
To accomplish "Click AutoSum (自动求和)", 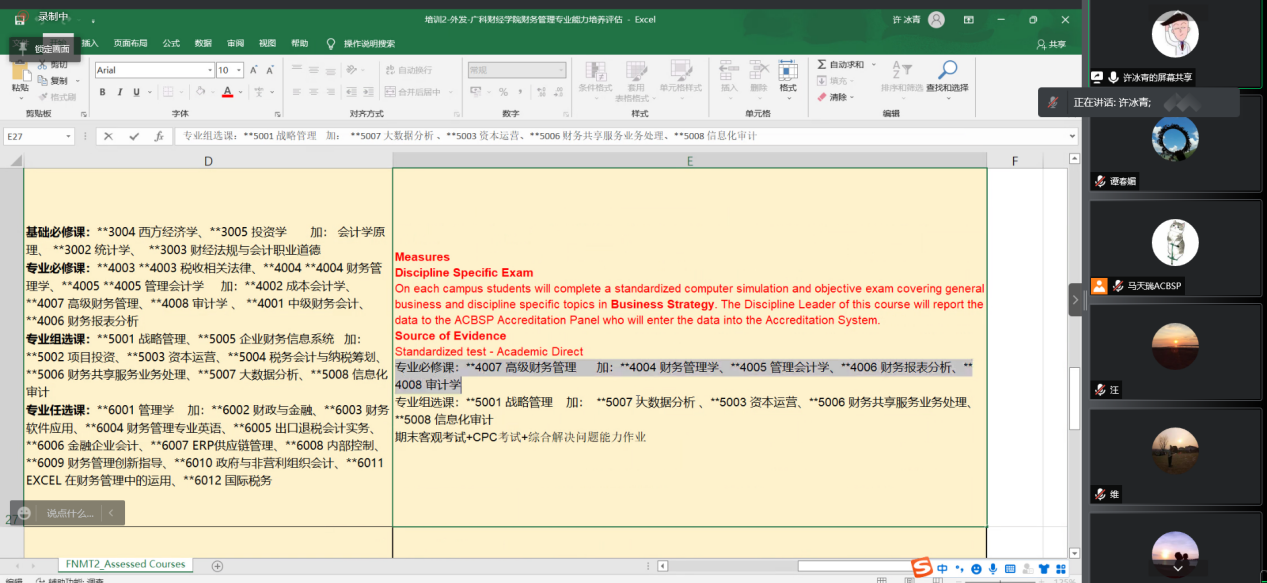I will click(841, 64).
